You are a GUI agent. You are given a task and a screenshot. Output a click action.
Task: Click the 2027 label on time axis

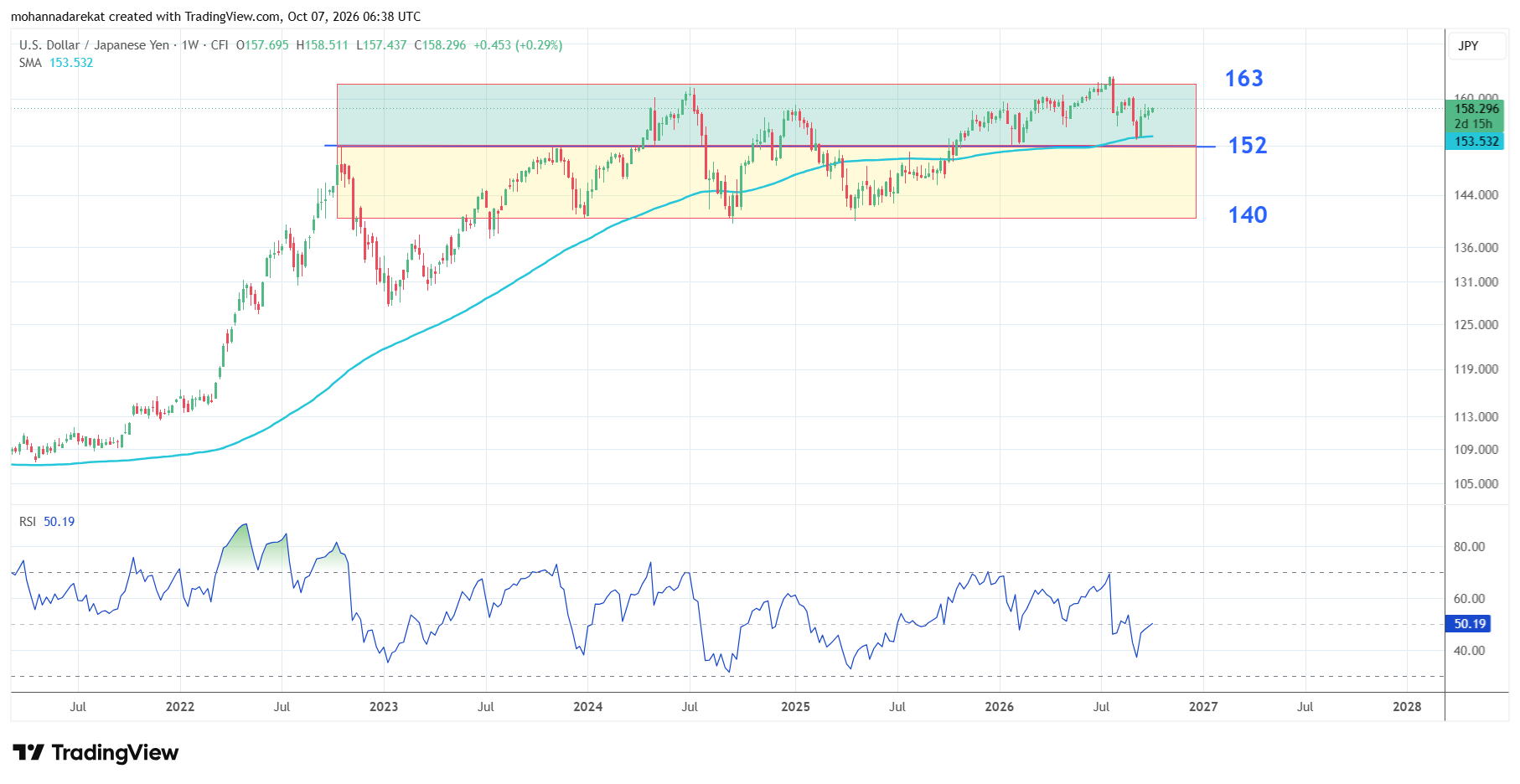pyautogui.click(x=1203, y=707)
